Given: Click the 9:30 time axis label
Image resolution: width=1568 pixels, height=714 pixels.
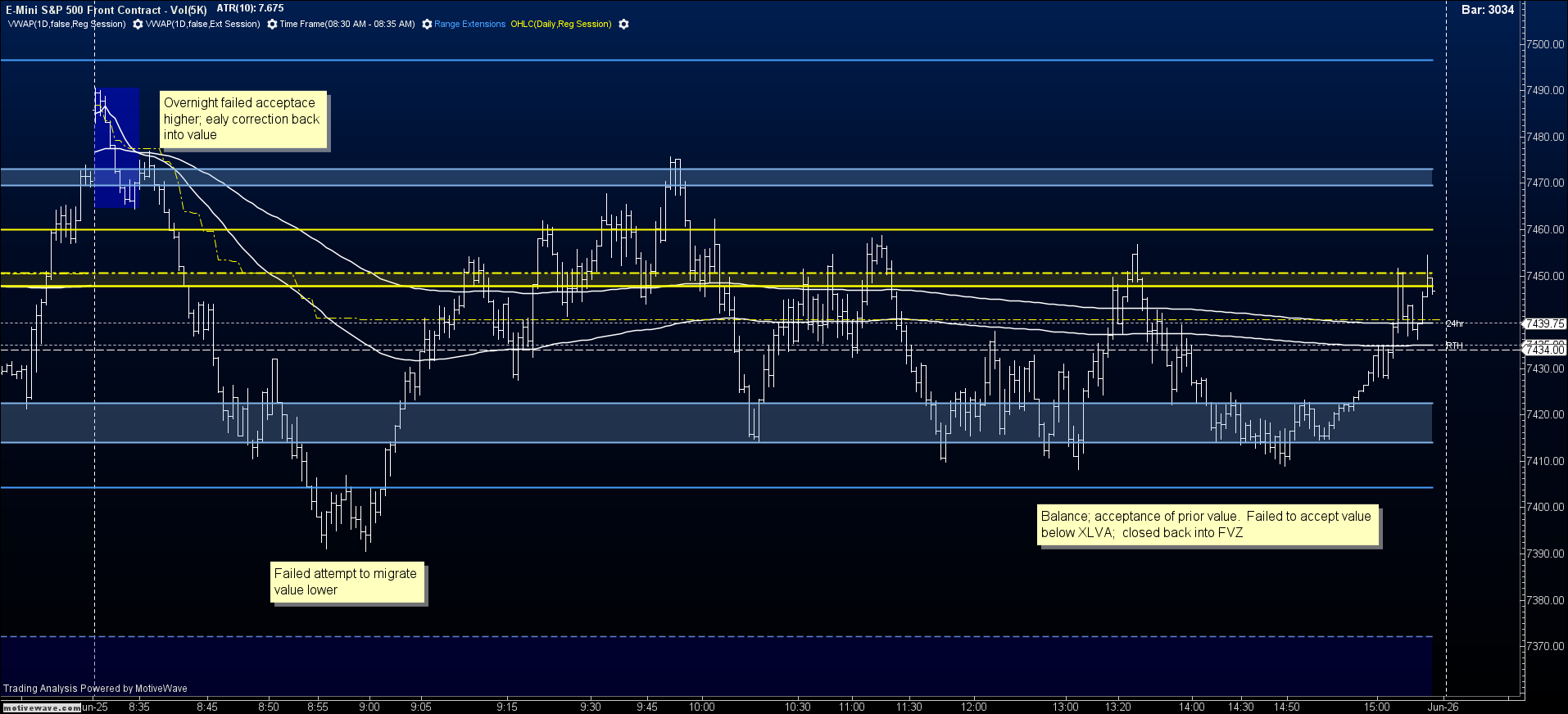Looking at the screenshot, I should (591, 707).
